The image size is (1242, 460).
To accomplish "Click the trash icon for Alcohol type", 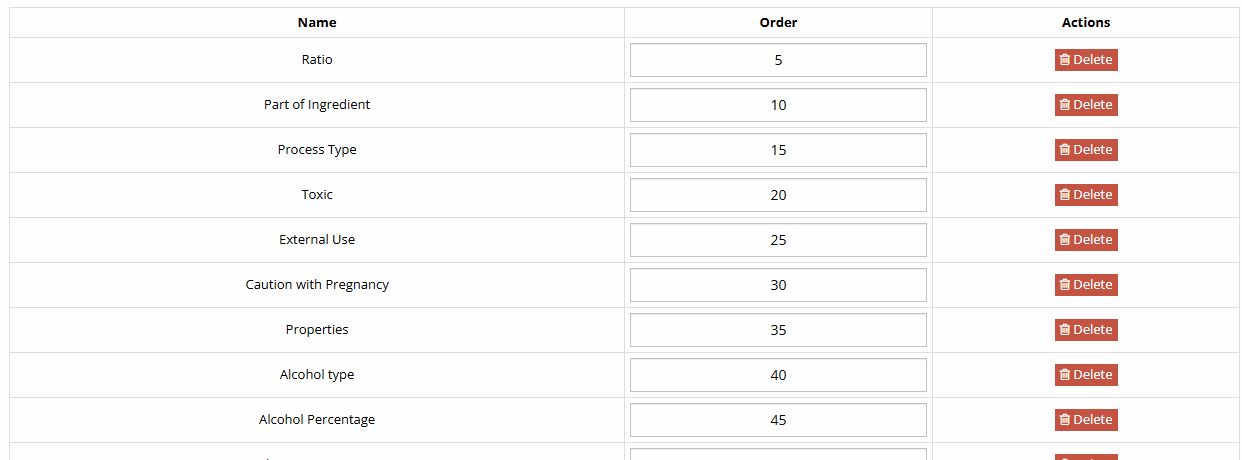I will point(1065,375).
